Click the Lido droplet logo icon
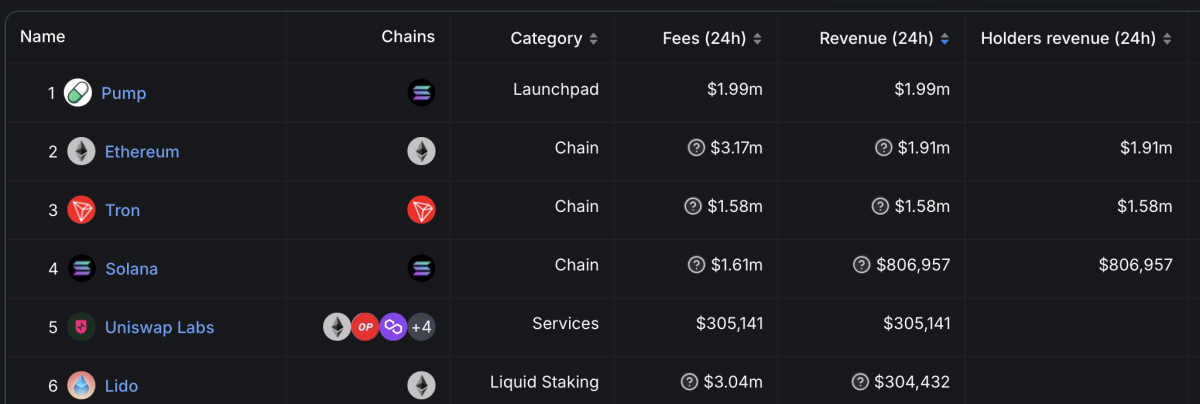1200x404 pixels. [81, 385]
